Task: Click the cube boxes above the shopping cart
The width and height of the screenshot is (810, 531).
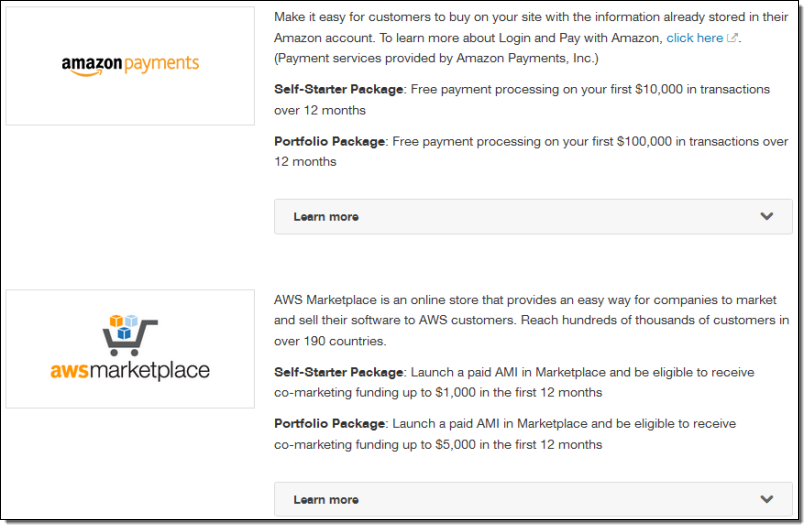Action: click(x=122, y=326)
